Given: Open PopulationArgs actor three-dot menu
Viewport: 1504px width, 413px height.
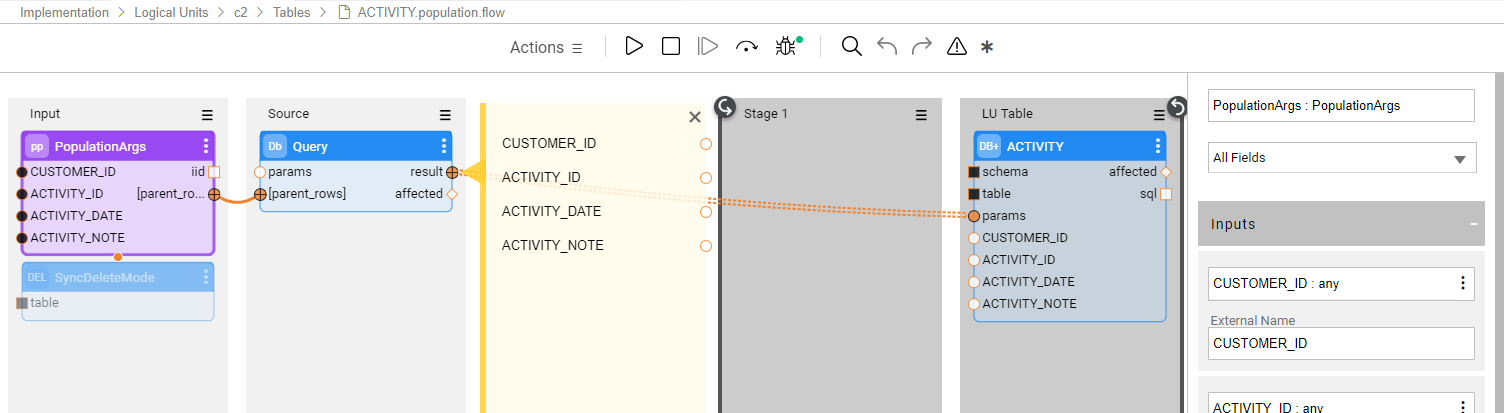Looking at the screenshot, I should coord(206,146).
